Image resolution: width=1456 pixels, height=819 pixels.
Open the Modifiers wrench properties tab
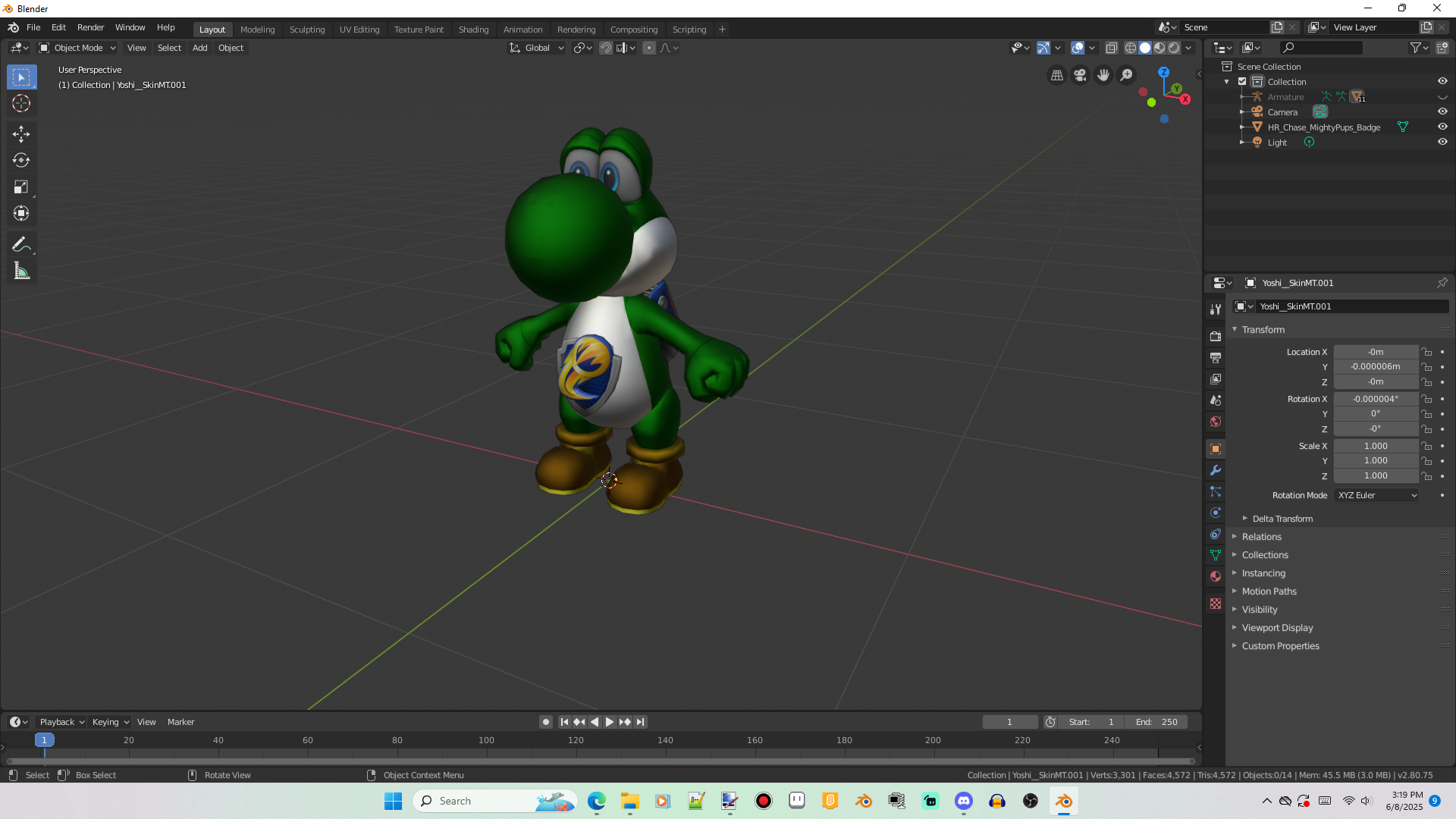pyautogui.click(x=1216, y=470)
